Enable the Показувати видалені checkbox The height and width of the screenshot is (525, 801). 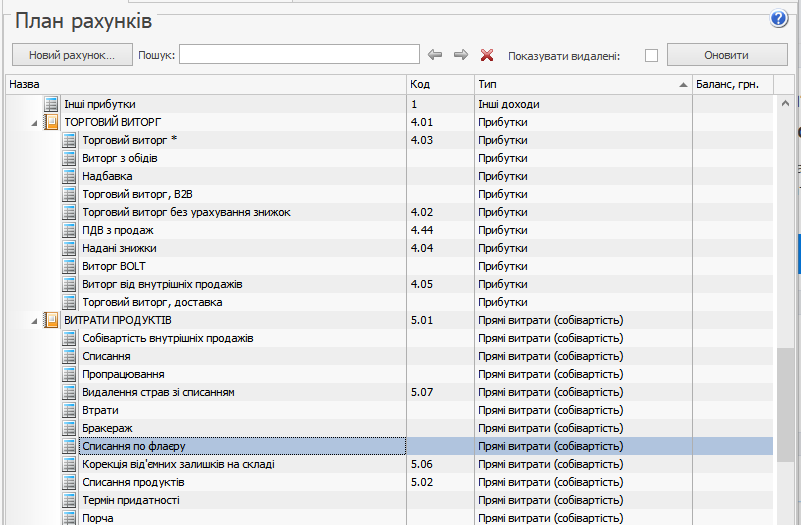tap(651, 56)
